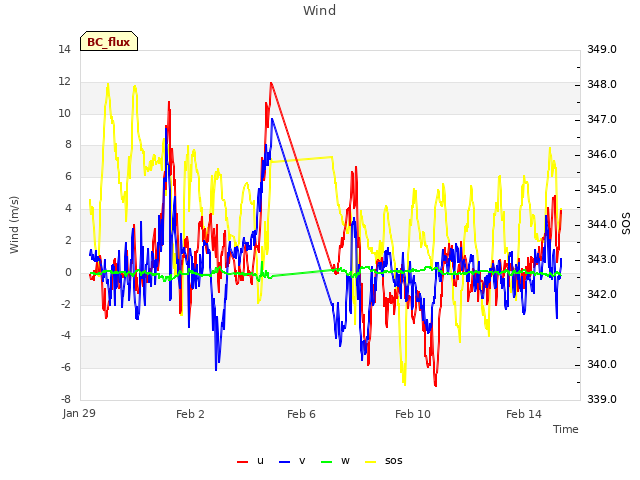Click the 'v' legend text
The image size is (640, 480).
pos(302,461)
